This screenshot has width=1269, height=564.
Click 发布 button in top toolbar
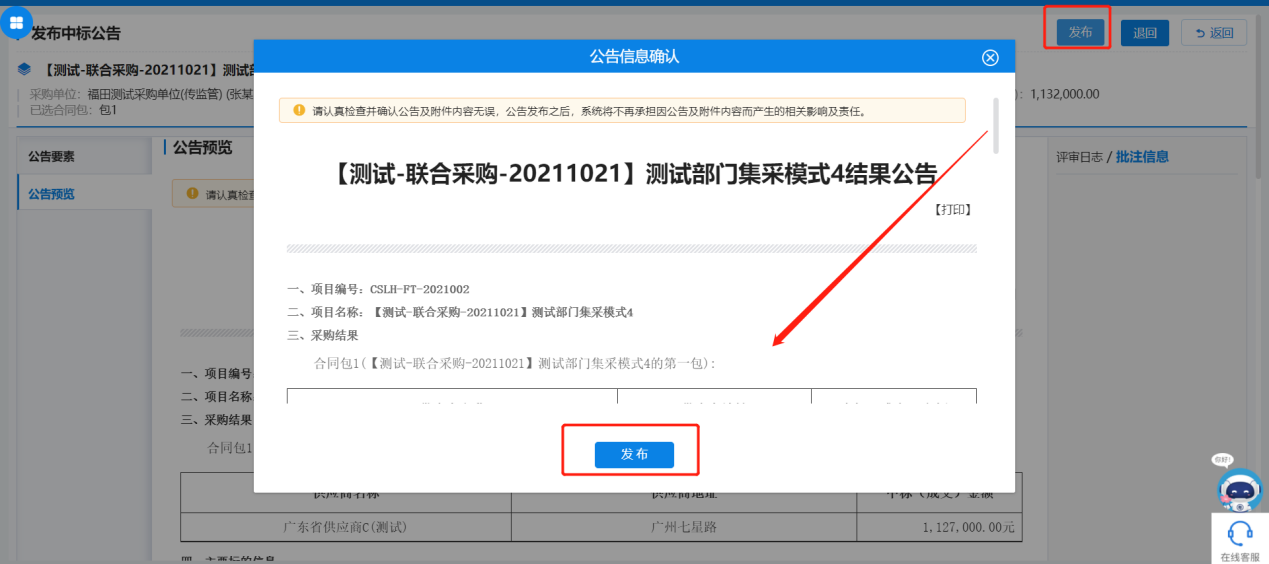(x=1079, y=32)
